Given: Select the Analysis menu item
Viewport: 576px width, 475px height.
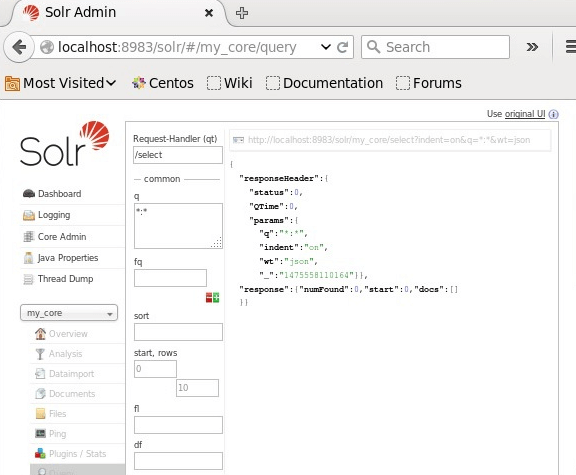Looking at the screenshot, I should (x=65, y=354).
